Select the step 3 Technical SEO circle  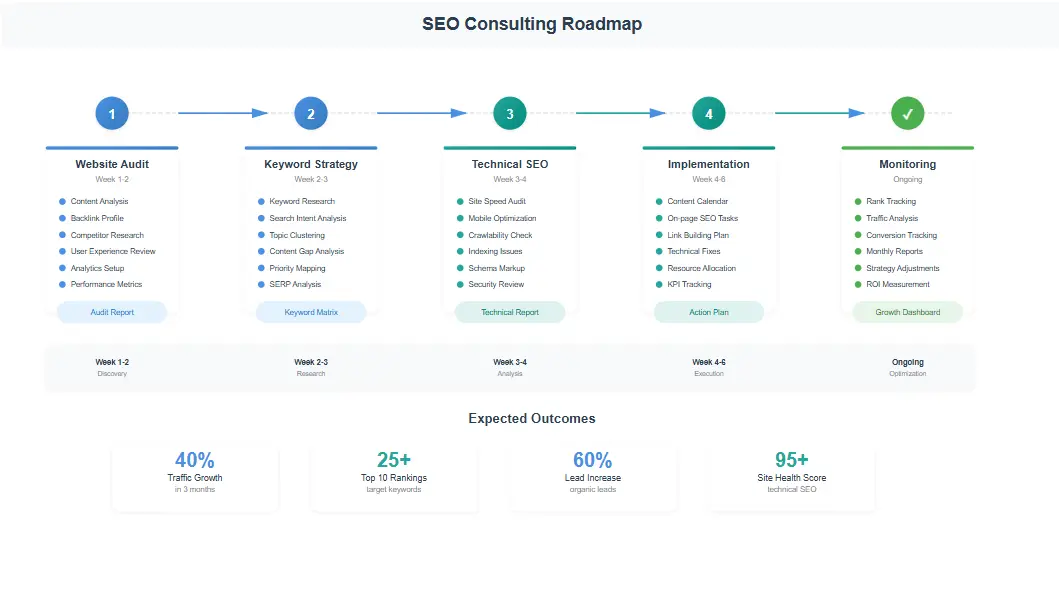pyautogui.click(x=510, y=113)
